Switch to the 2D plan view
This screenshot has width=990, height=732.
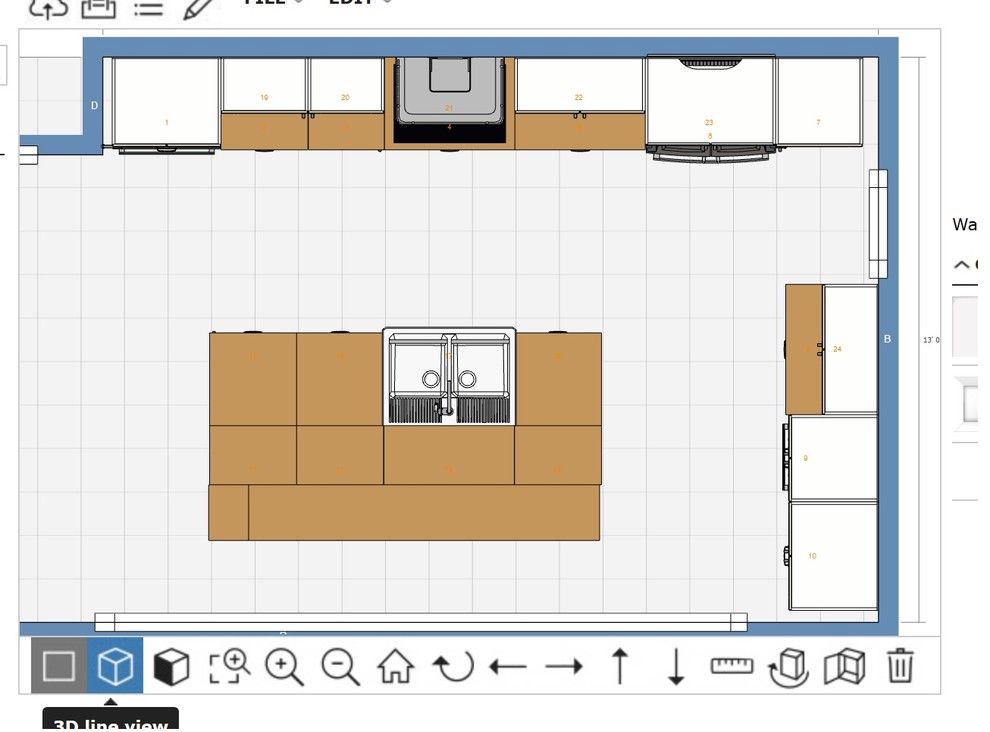click(x=59, y=666)
